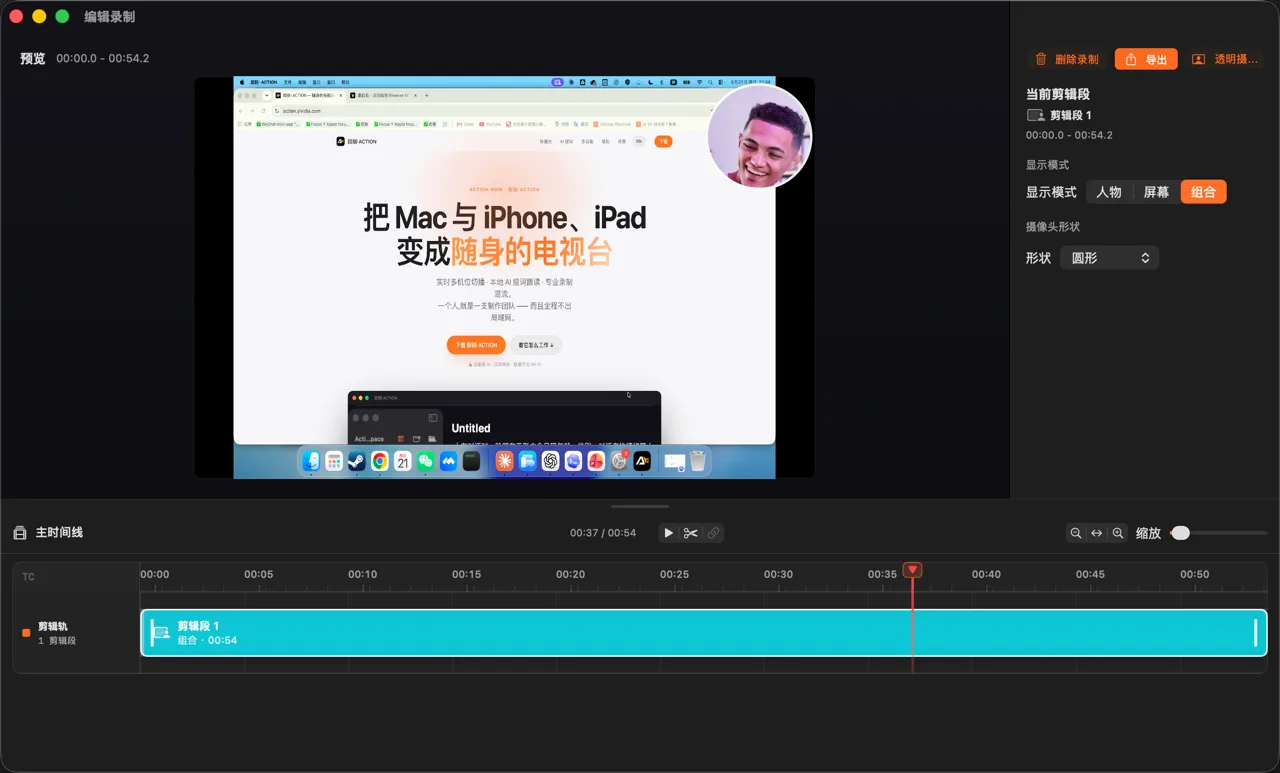Screen dimensions: 1280x773
Task: Click the panel divider handle above the timeline
Action: click(x=640, y=506)
